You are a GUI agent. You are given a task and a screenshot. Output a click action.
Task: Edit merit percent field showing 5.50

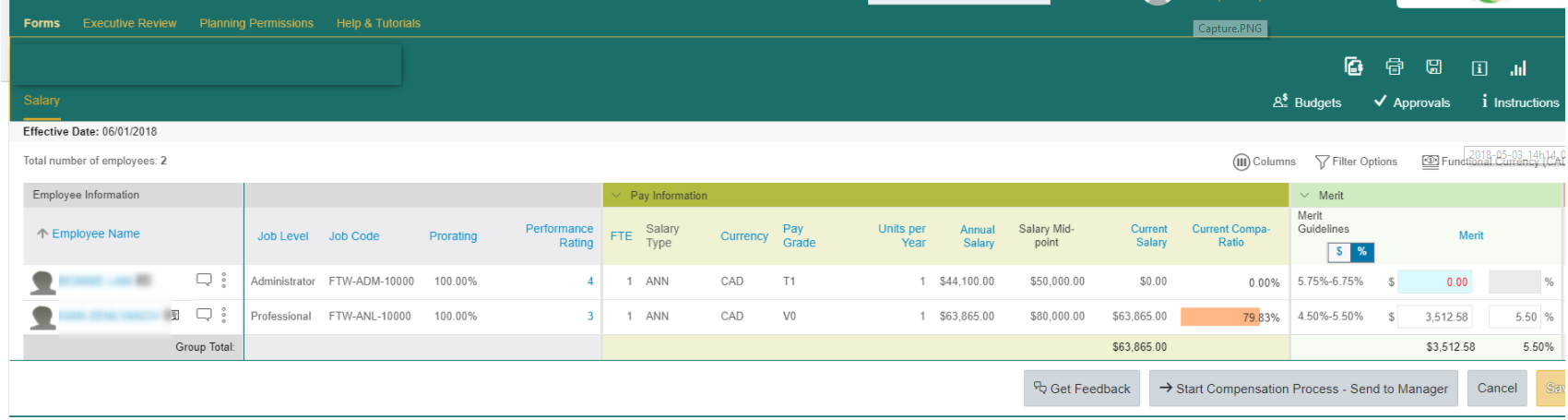click(1515, 317)
